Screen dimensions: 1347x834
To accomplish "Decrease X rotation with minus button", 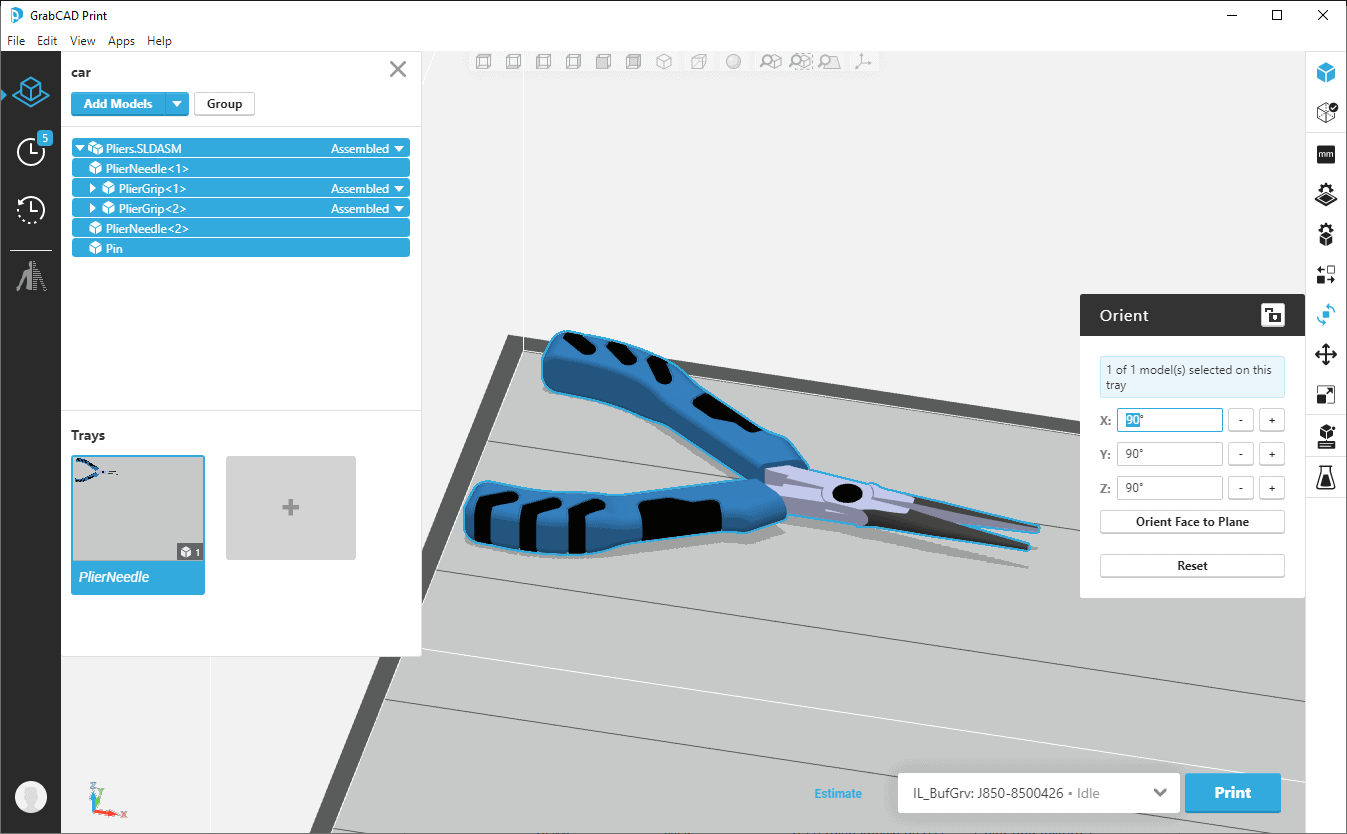I will coord(1240,420).
